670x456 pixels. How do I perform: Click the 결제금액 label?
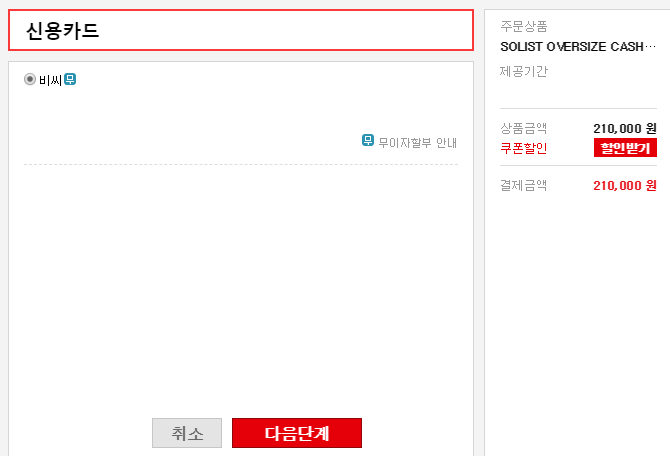tap(524, 185)
